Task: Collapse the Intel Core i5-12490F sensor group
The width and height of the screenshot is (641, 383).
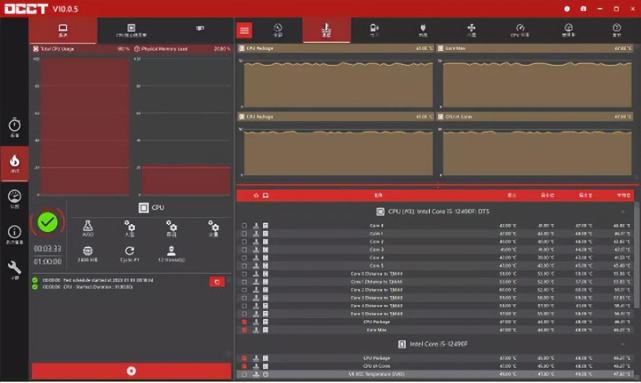Action: click(x=623, y=344)
